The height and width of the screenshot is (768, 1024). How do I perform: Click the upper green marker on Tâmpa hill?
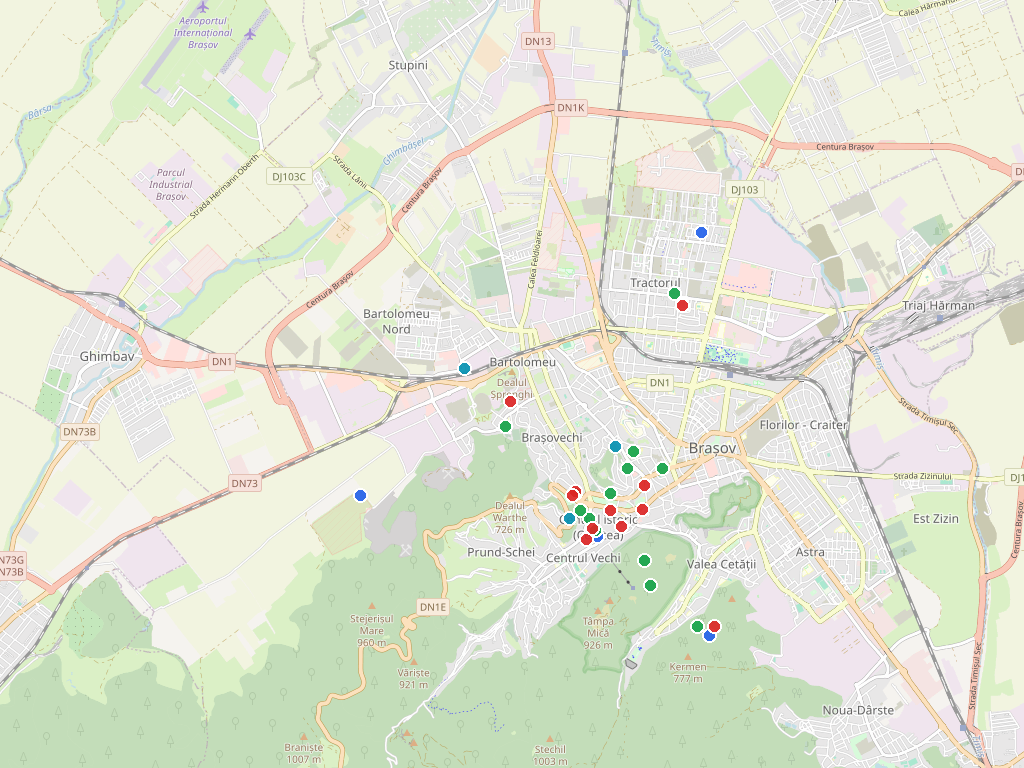pyautogui.click(x=645, y=560)
